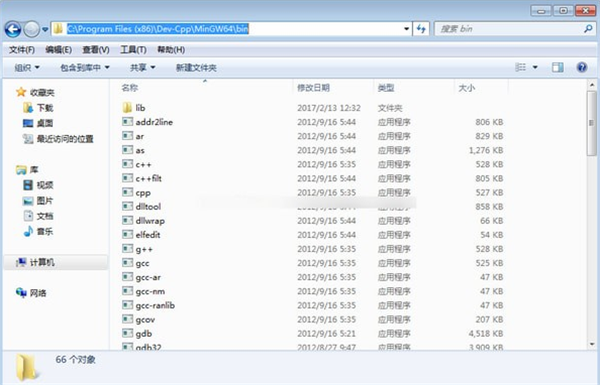This screenshot has width=600, height=385.
Task: Click the folder icon in address bar
Action: coord(58,29)
